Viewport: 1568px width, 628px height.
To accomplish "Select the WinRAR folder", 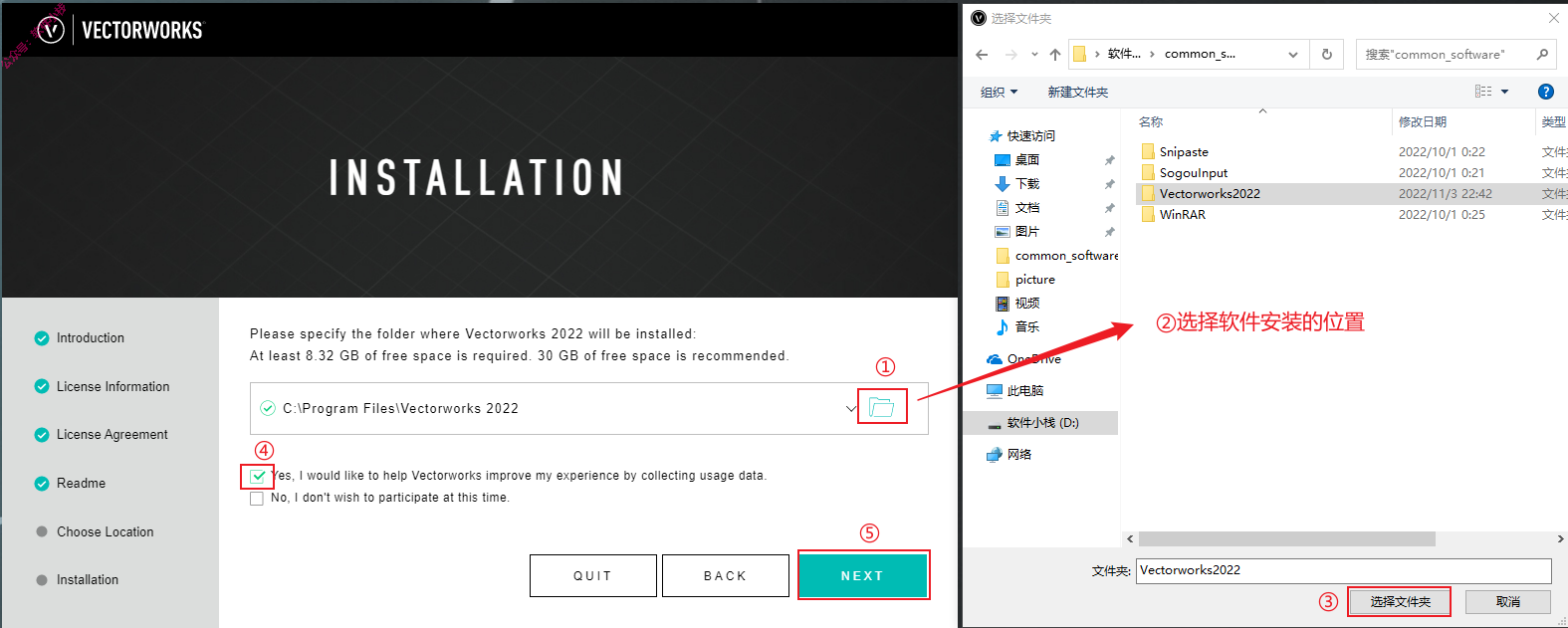I will 1183,215.
